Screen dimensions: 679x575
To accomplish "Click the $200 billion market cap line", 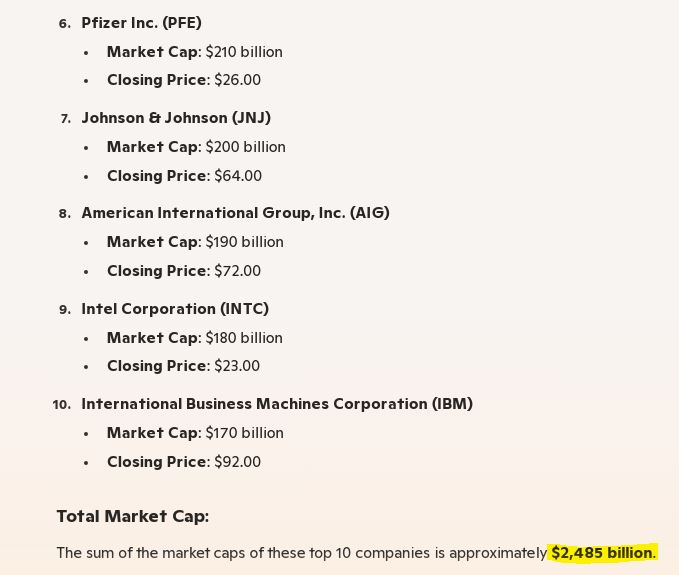I will (x=196, y=147).
